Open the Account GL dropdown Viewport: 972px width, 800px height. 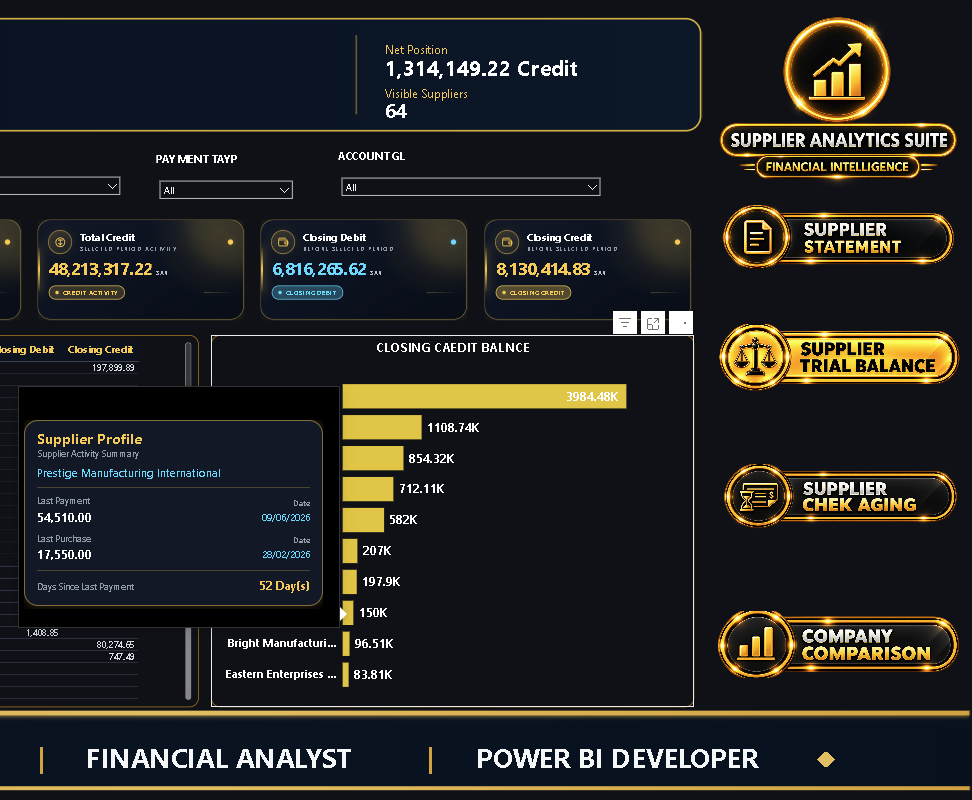pyautogui.click(x=471, y=187)
